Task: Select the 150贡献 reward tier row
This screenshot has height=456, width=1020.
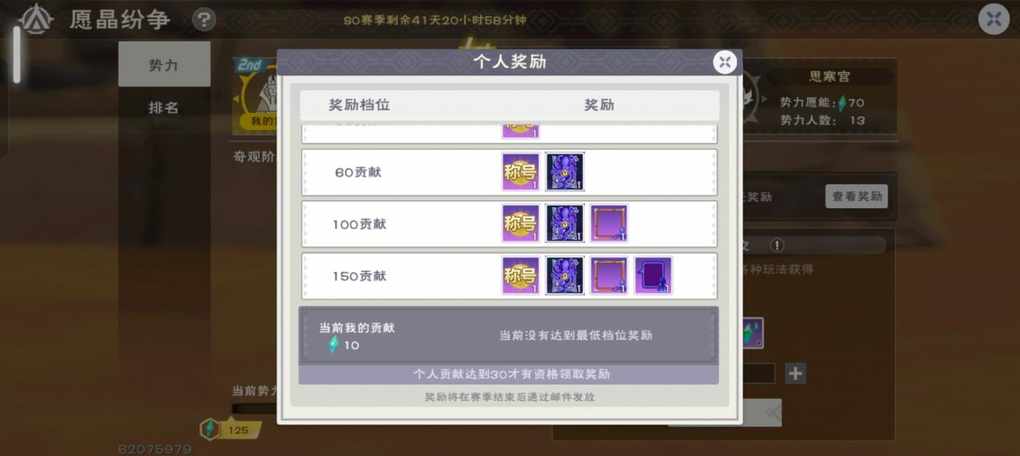Action: pyautogui.click(x=509, y=276)
